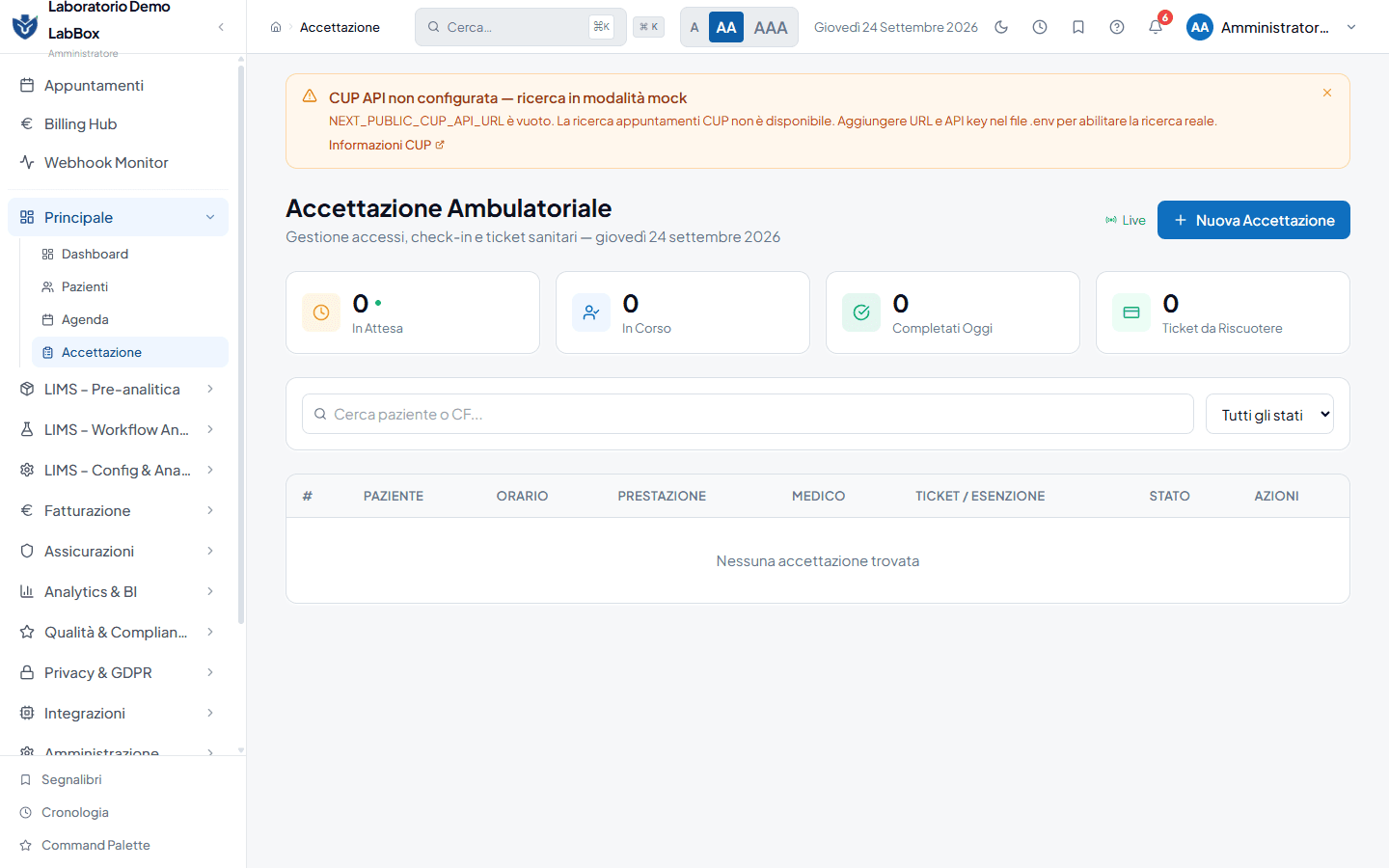1389x868 pixels.
Task: Click the LabBox shield logo
Action: tap(25, 26)
